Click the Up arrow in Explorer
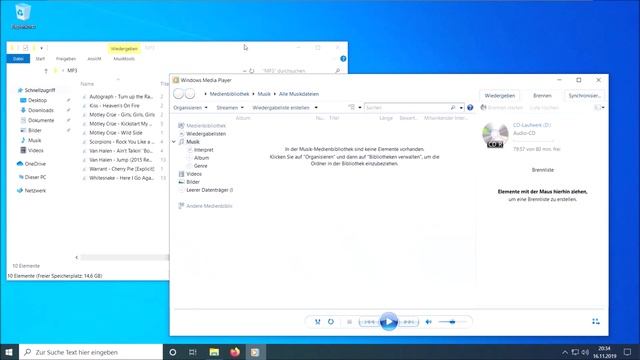The width and height of the screenshot is (640, 360). pyautogui.click(x=46, y=71)
